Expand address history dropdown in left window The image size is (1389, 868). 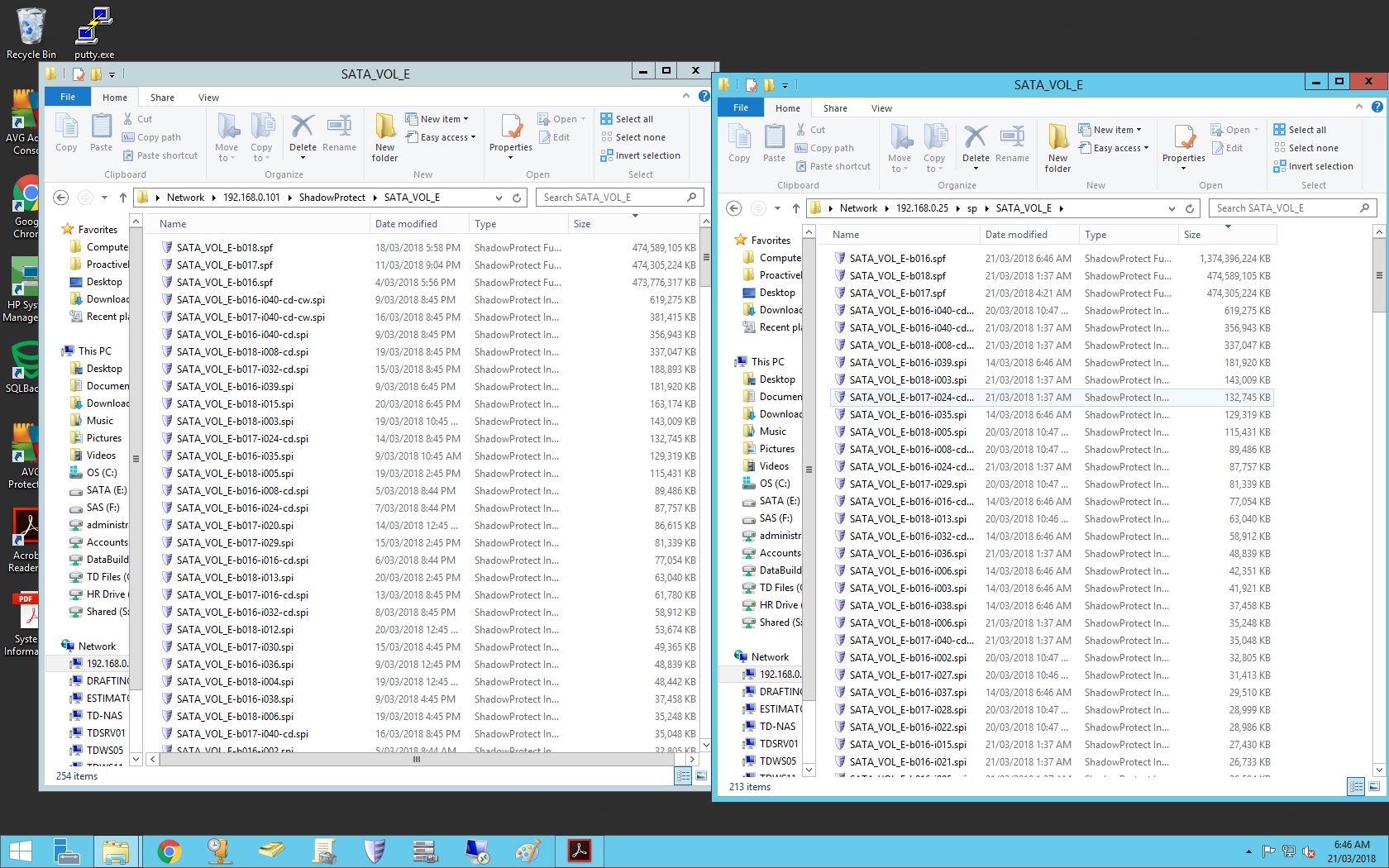pyautogui.click(x=499, y=198)
